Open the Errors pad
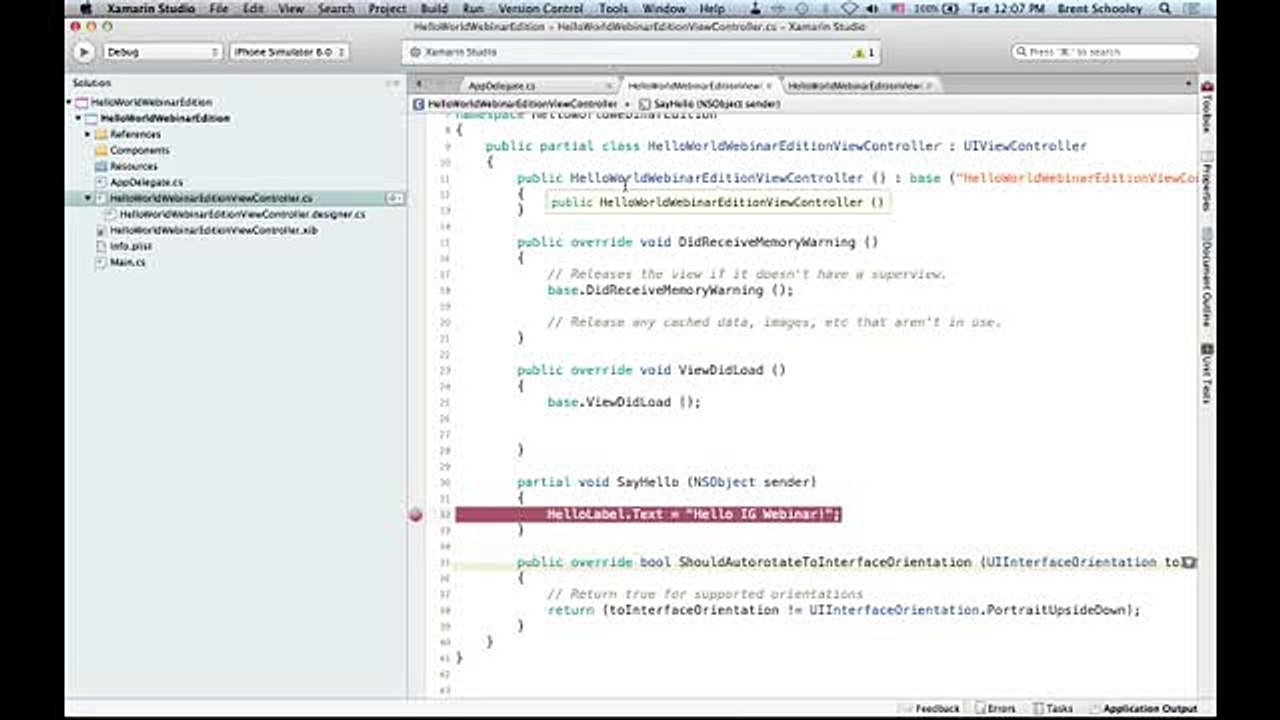The width and height of the screenshot is (1280, 720). (995, 709)
